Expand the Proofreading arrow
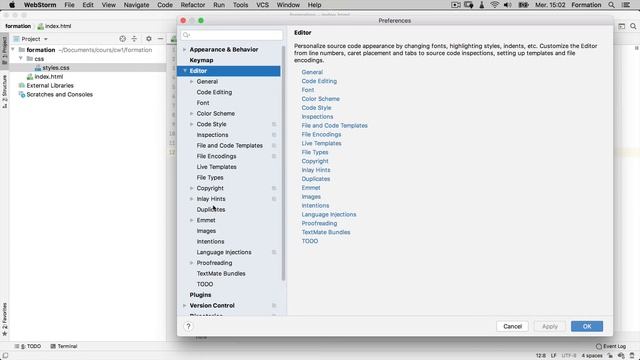 click(x=191, y=263)
